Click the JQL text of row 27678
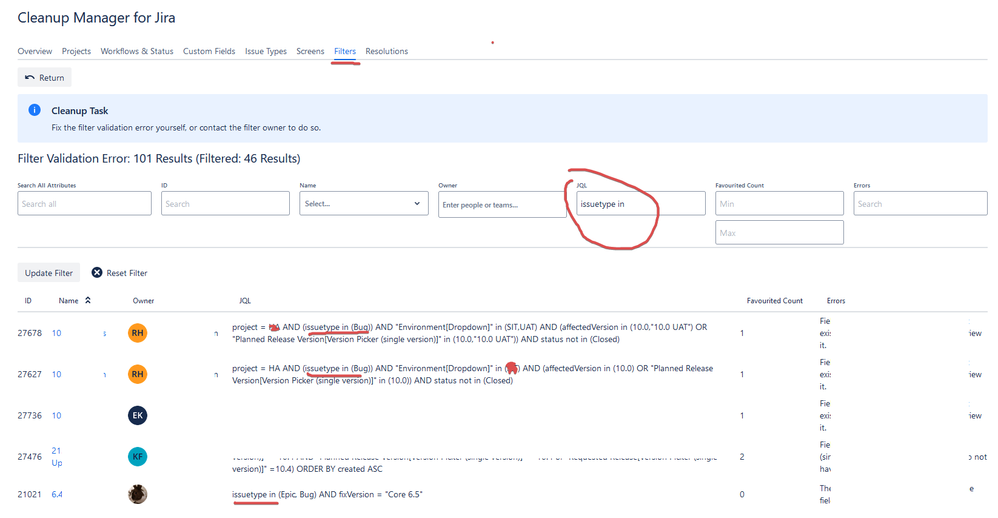Screen dimensions: 998x518 coord(470,333)
